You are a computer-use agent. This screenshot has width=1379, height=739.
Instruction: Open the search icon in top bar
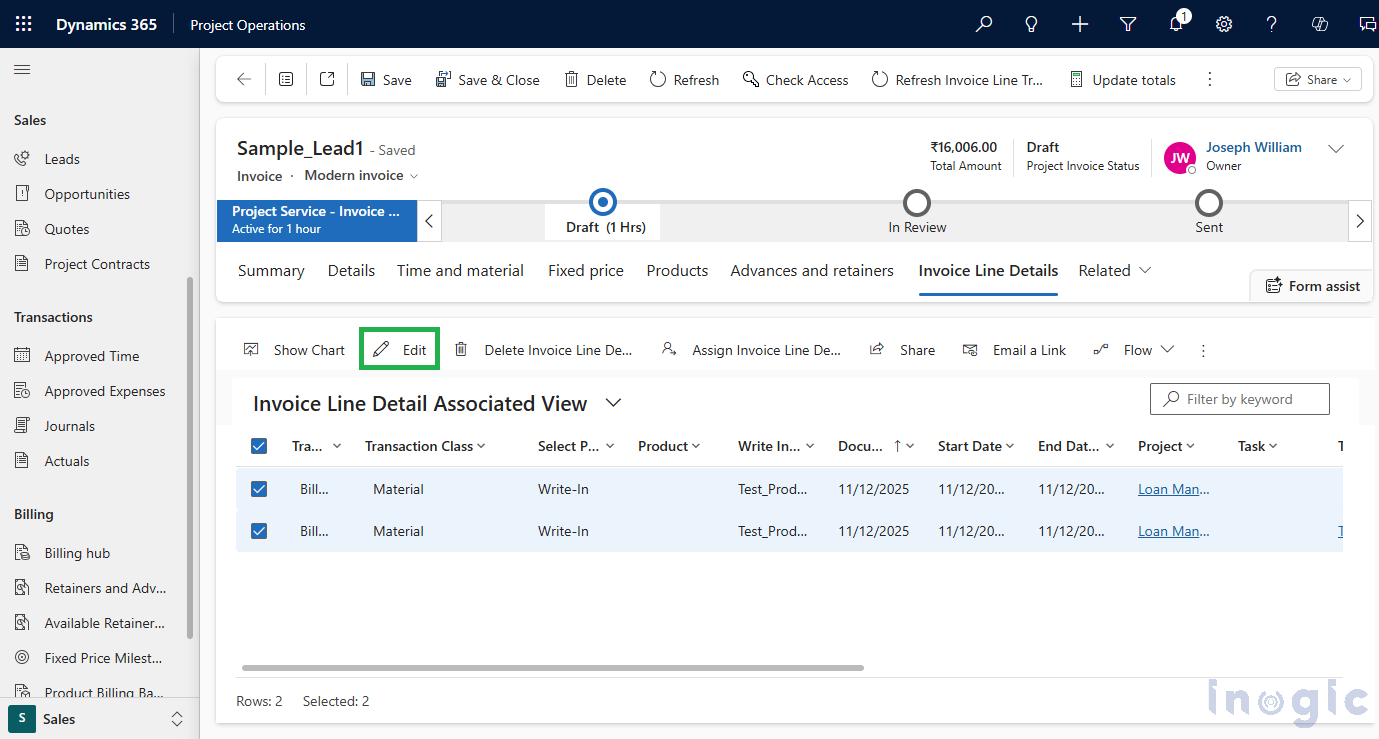[983, 24]
